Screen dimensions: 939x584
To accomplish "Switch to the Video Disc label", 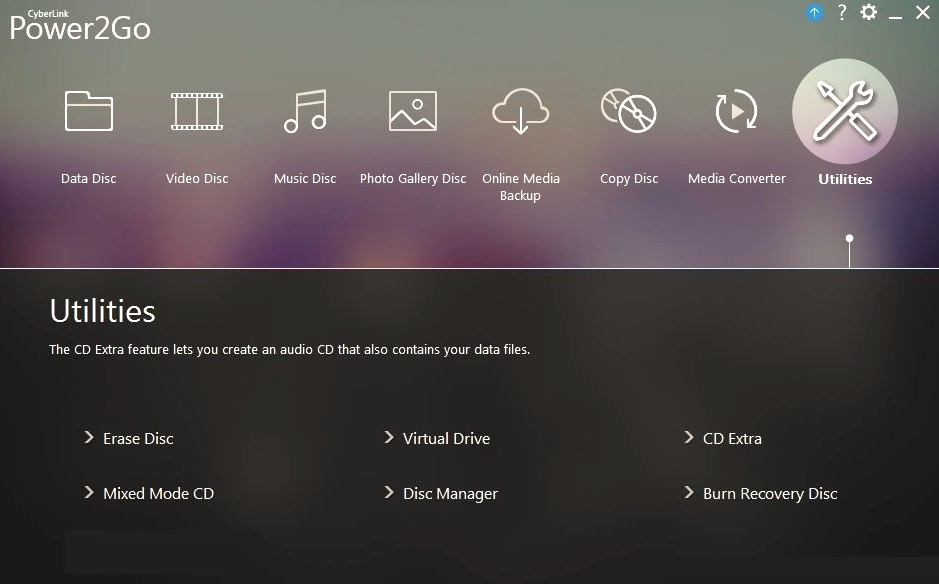I will coord(197,178).
